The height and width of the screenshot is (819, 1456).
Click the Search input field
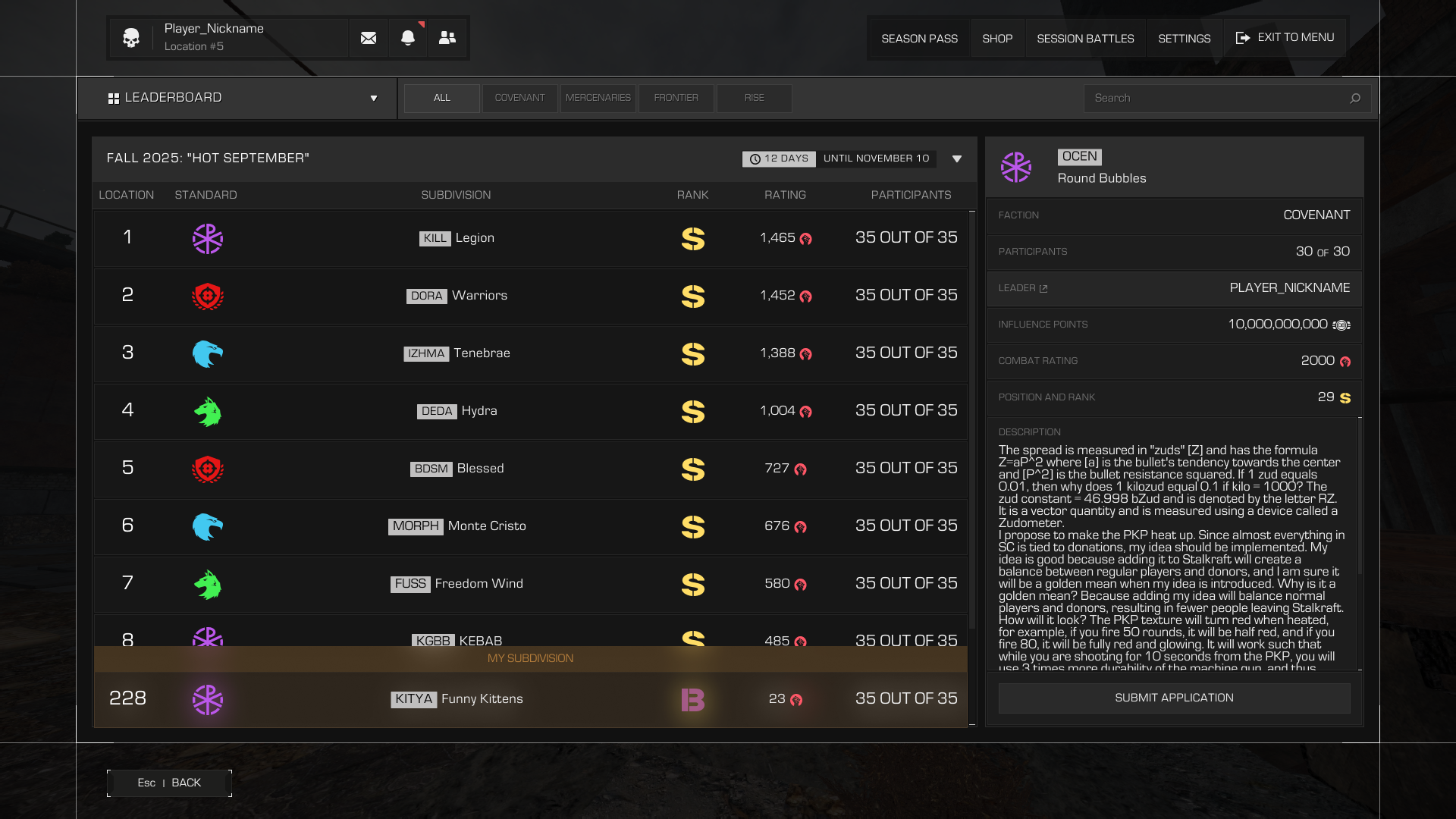[1213, 99]
